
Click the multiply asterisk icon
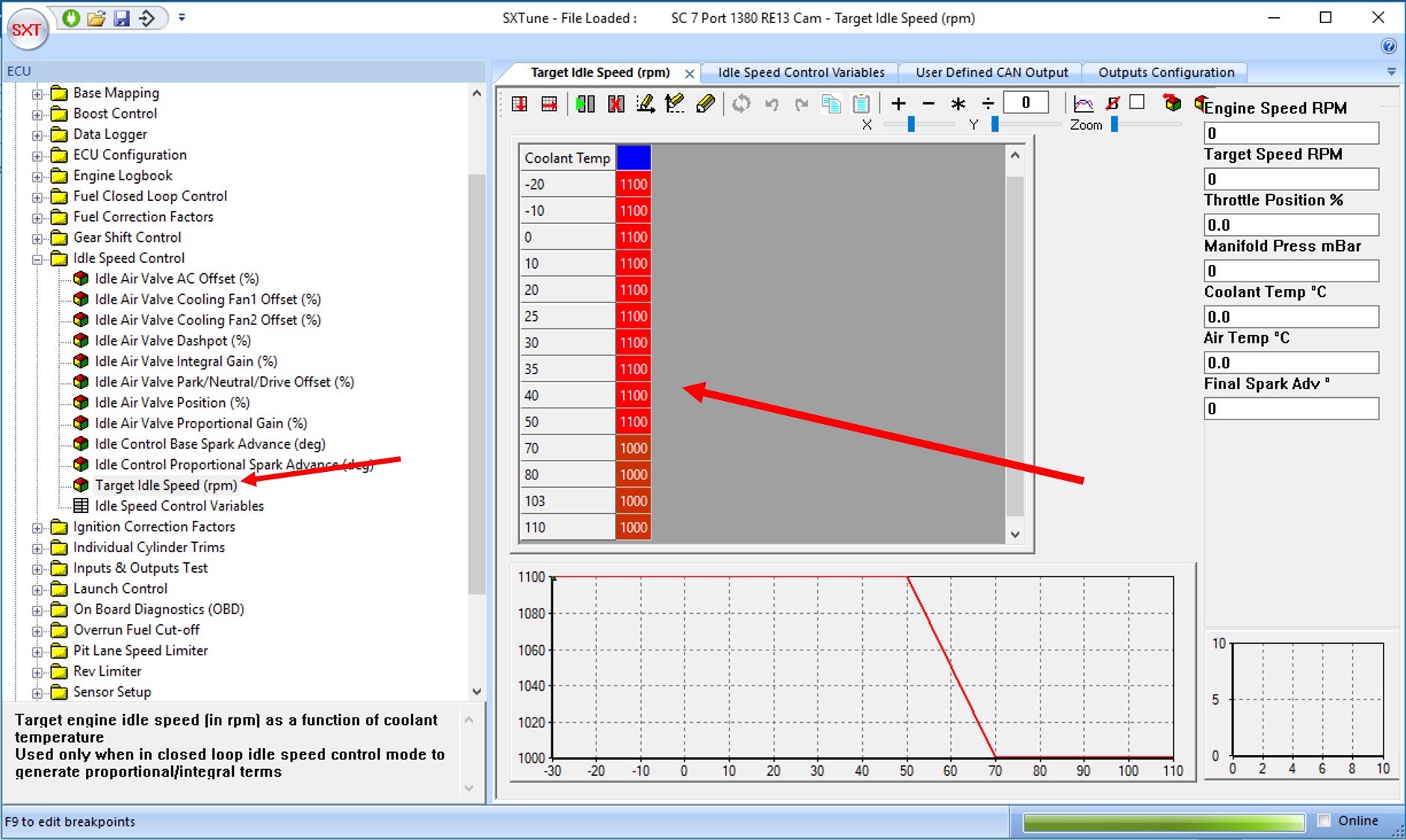pos(958,104)
